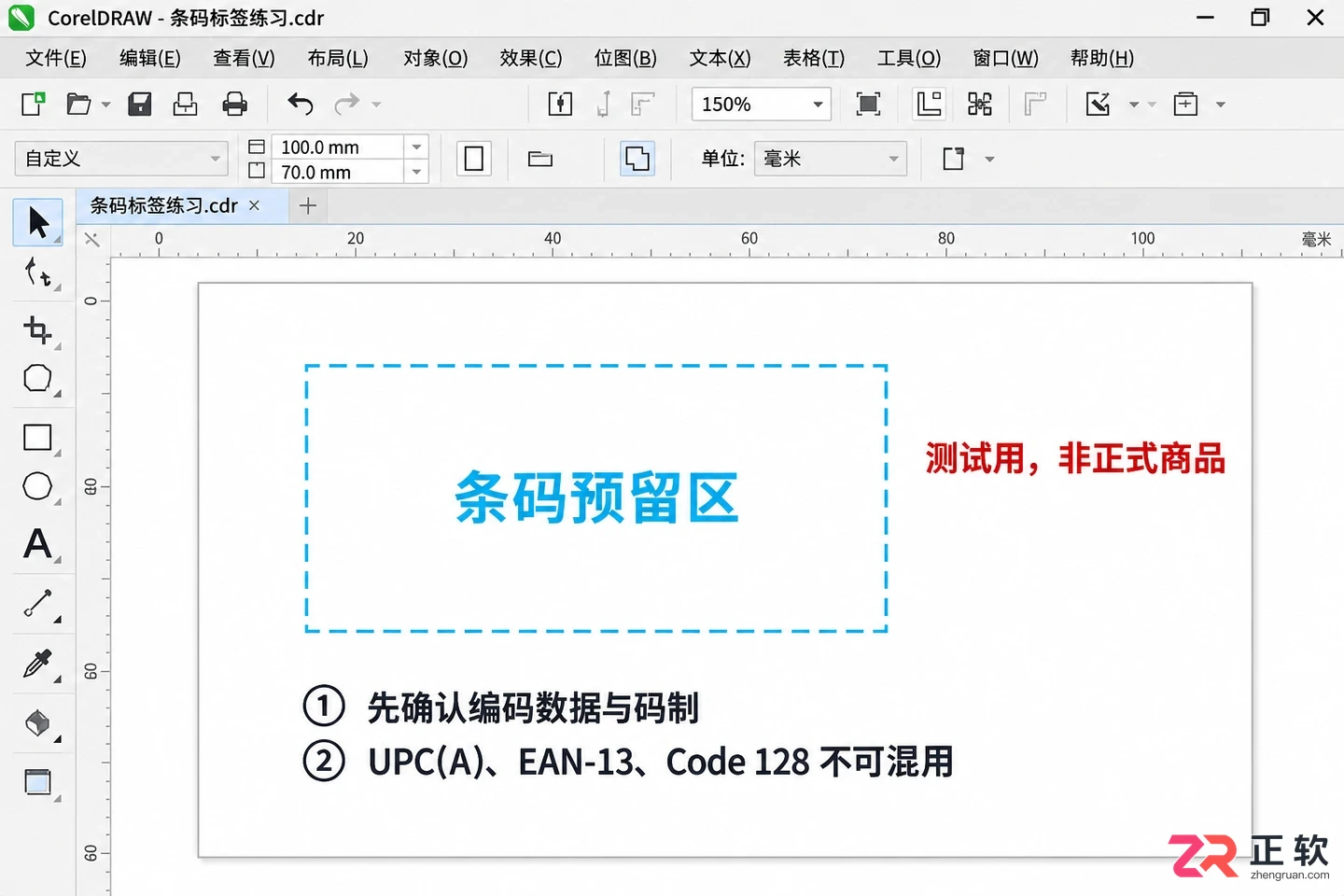Click the full-screen preview icon
Viewport: 1344px width, 896px height.
pyautogui.click(x=868, y=104)
